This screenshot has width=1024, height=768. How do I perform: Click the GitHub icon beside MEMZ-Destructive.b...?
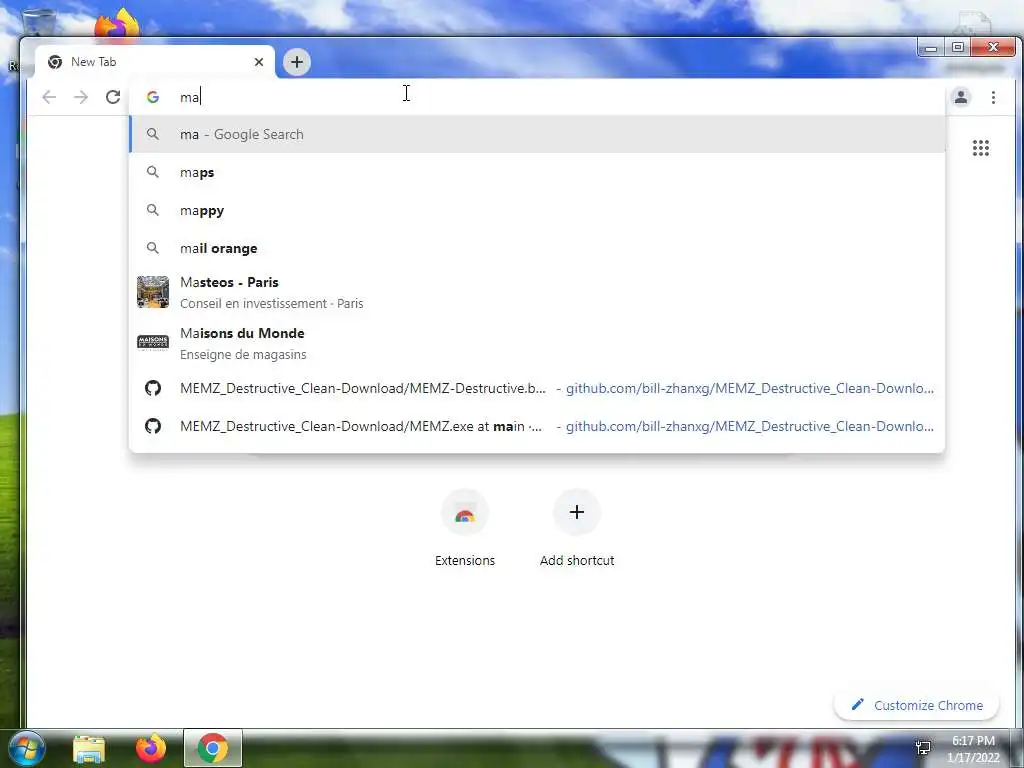tap(153, 389)
